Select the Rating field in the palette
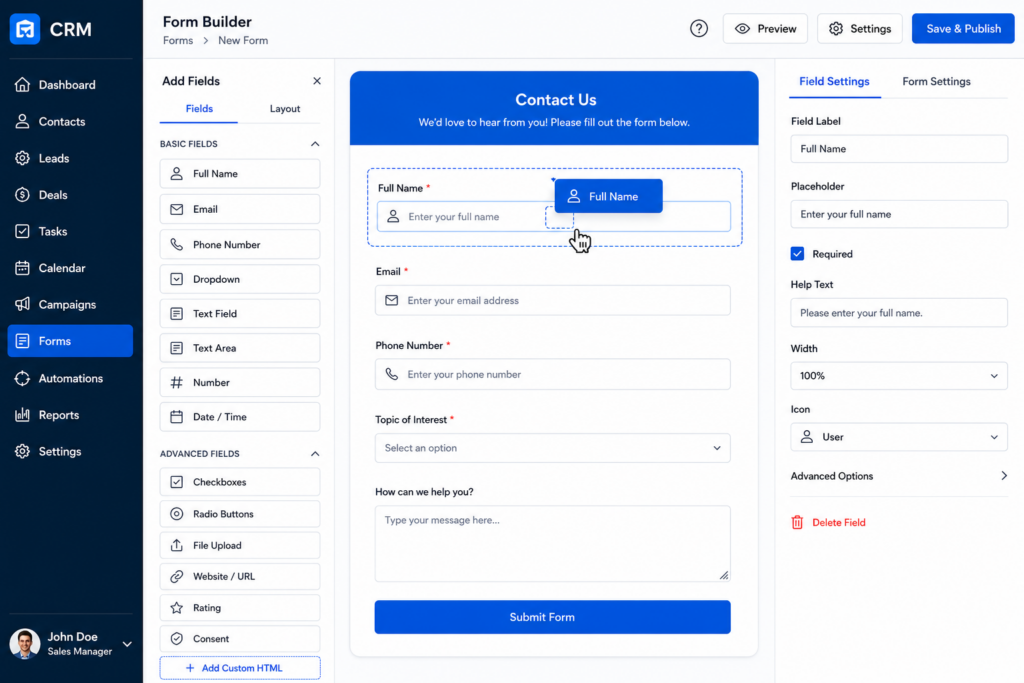1024x683 pixels. point(240,608)
